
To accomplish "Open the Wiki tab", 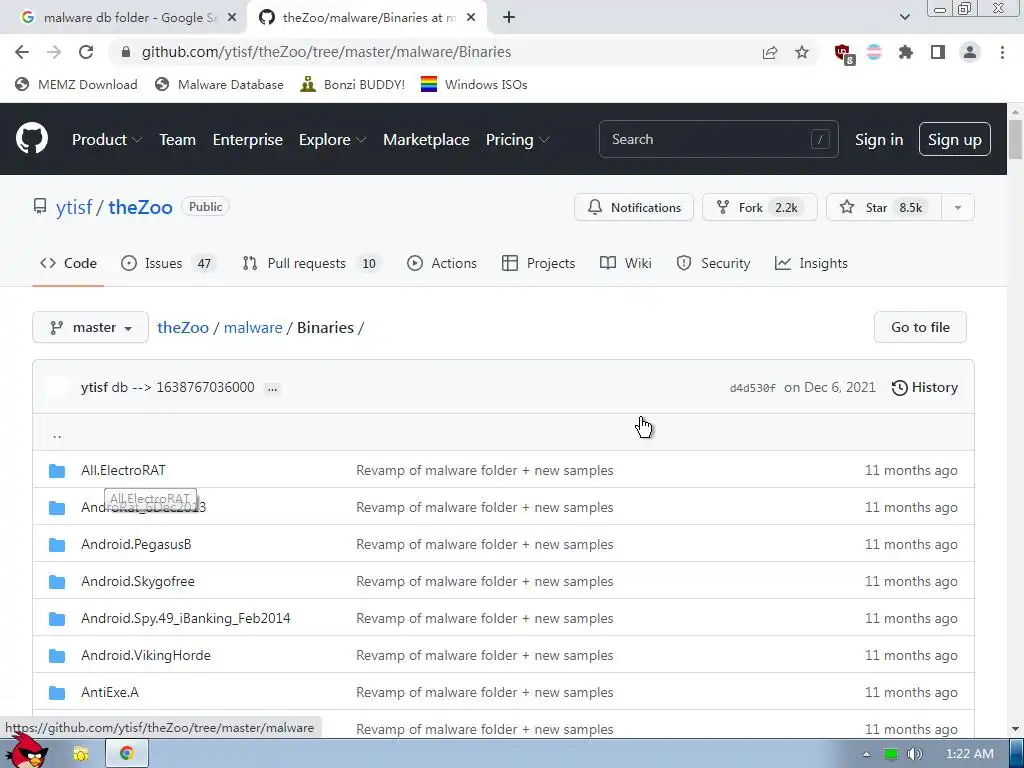I will [x=626, y=263].
